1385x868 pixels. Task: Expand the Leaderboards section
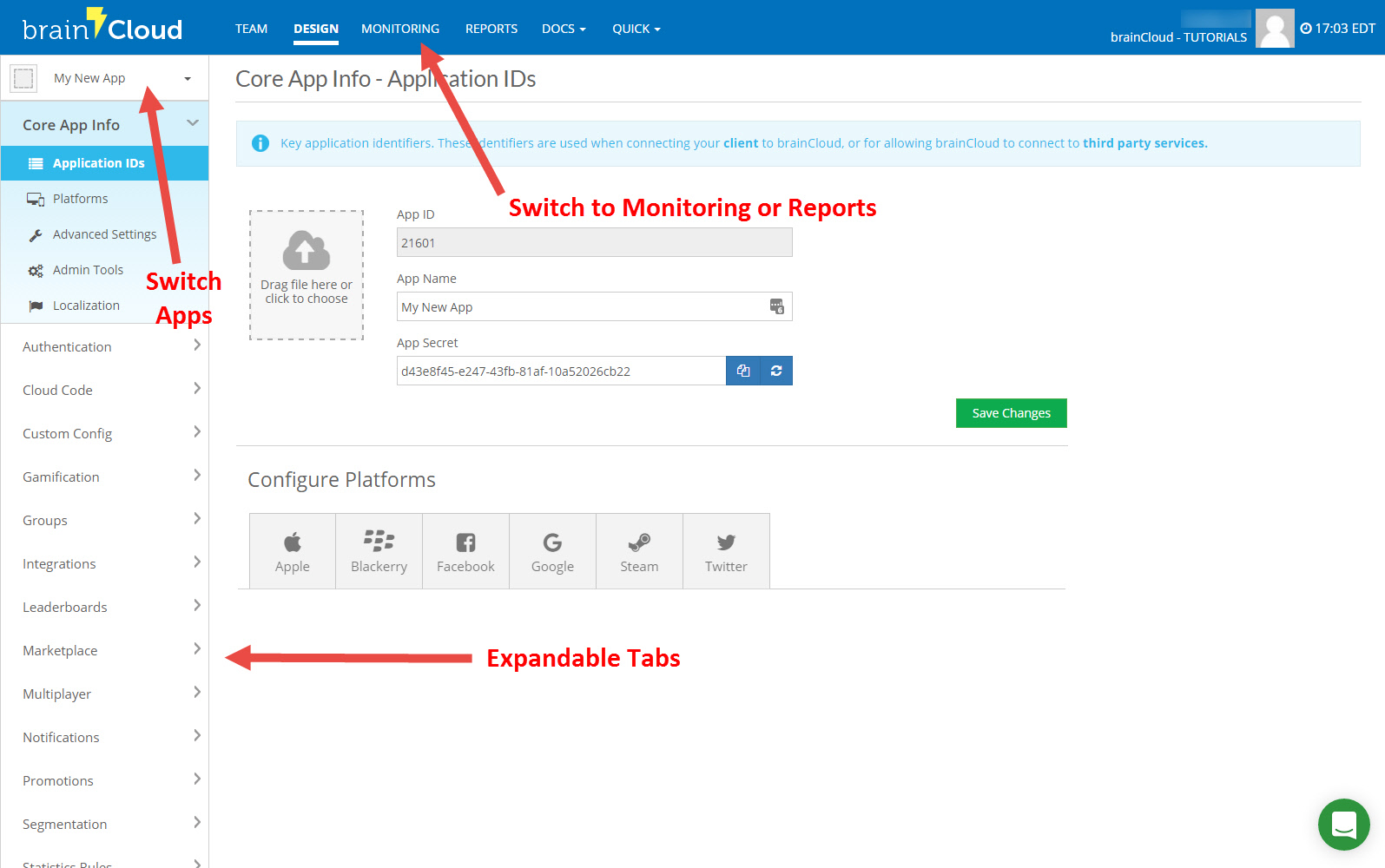pyautogui.click(x=104, y=607)
